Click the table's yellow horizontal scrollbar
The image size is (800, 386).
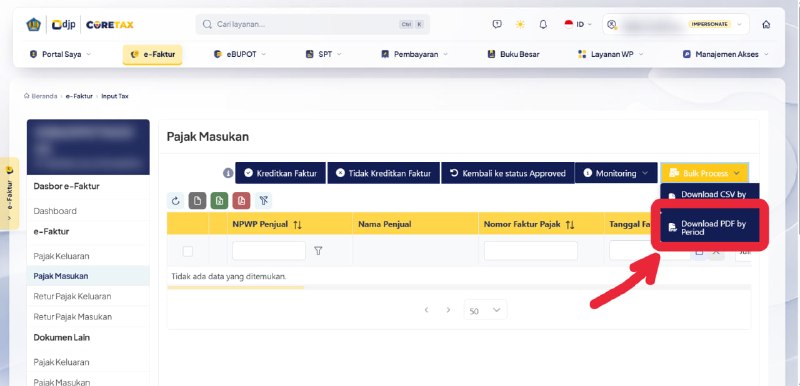click(235, 288)
